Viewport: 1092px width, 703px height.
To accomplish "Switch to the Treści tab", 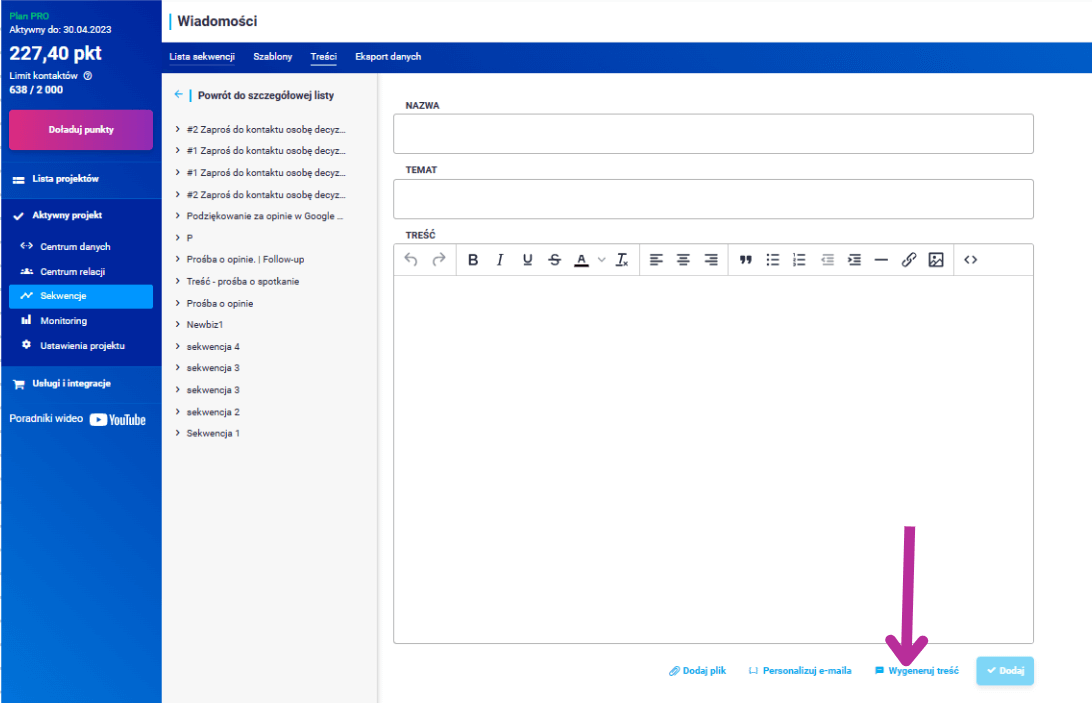I will 323,56.
